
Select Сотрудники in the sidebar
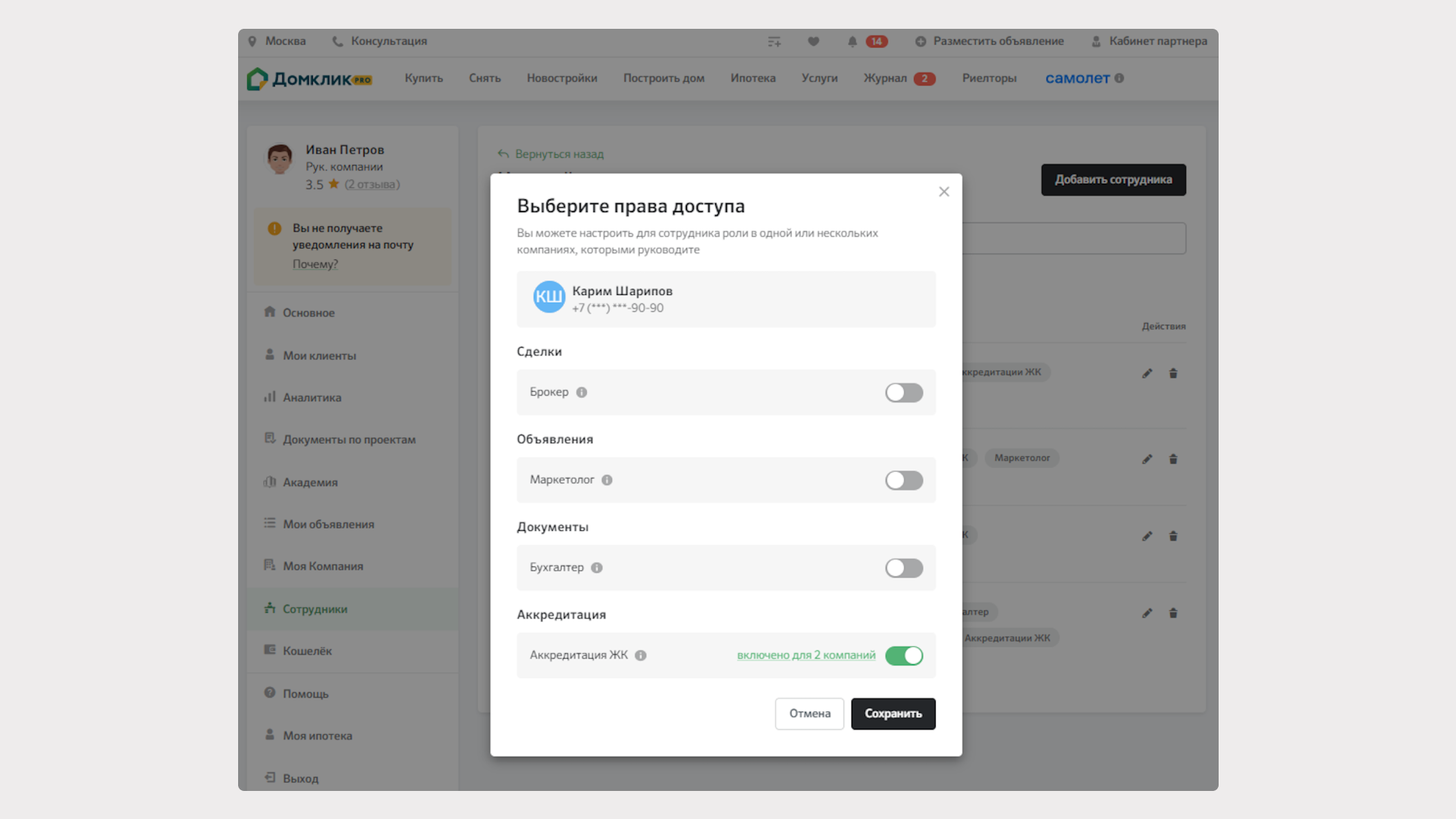pos(353,609)
